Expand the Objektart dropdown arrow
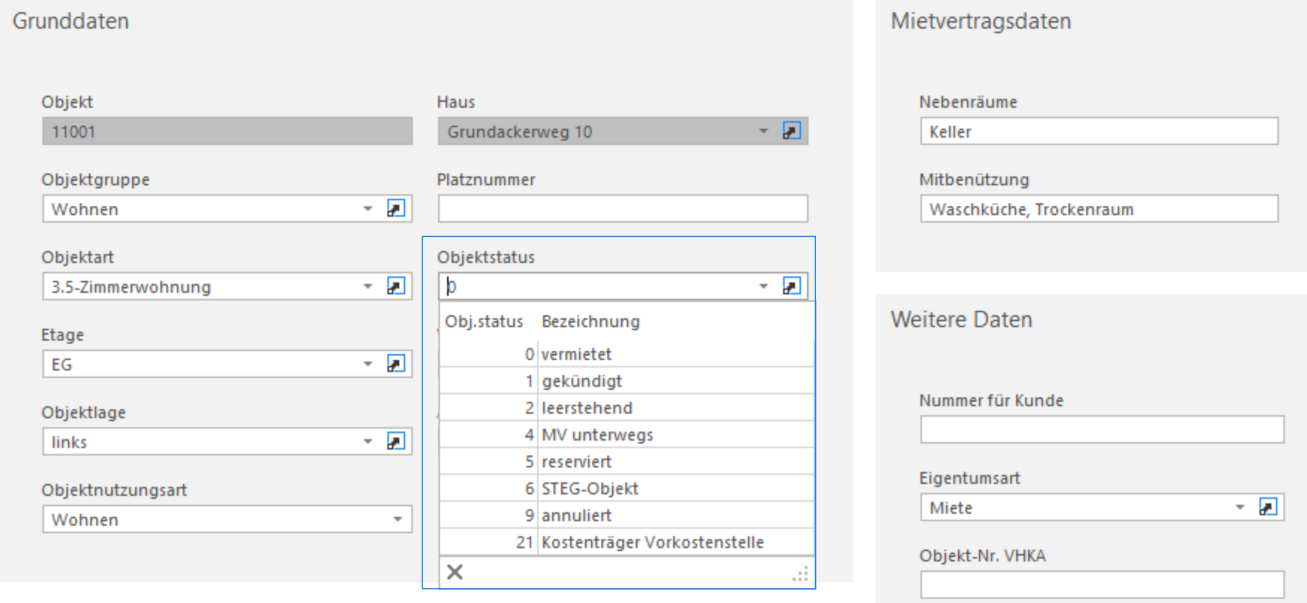Image resolution: width=1307 pixels, height=603 pixels. pyautogui.click(x=368, y=287)
